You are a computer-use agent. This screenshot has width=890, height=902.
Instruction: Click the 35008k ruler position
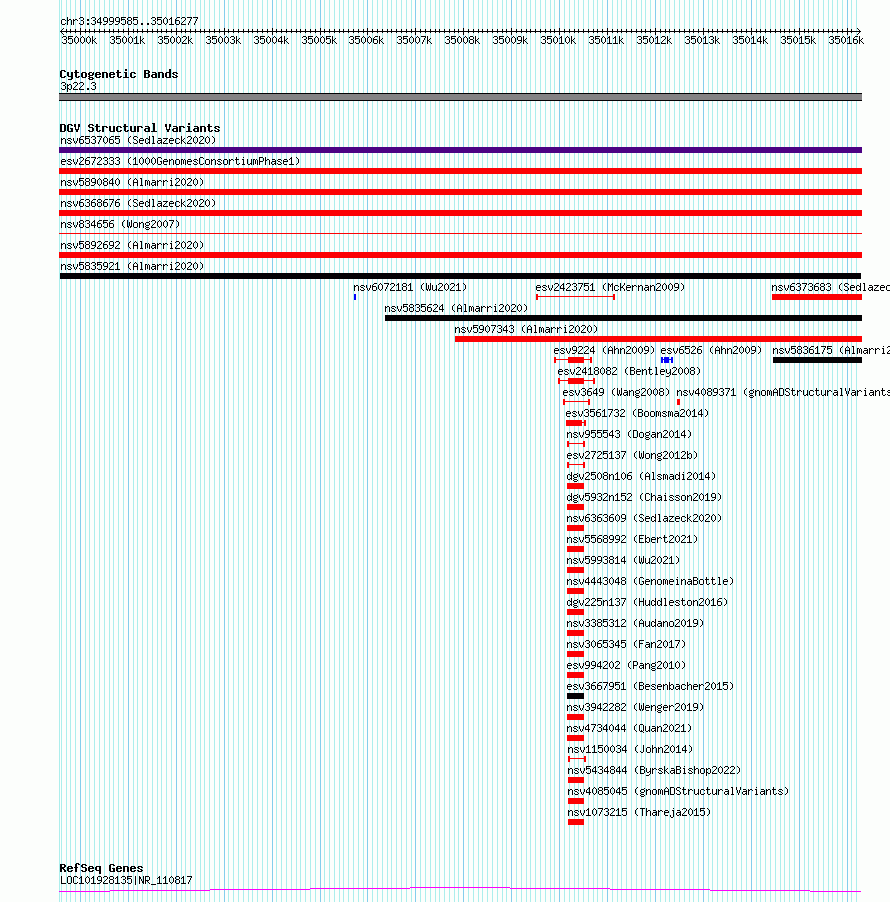click(462, 40)
